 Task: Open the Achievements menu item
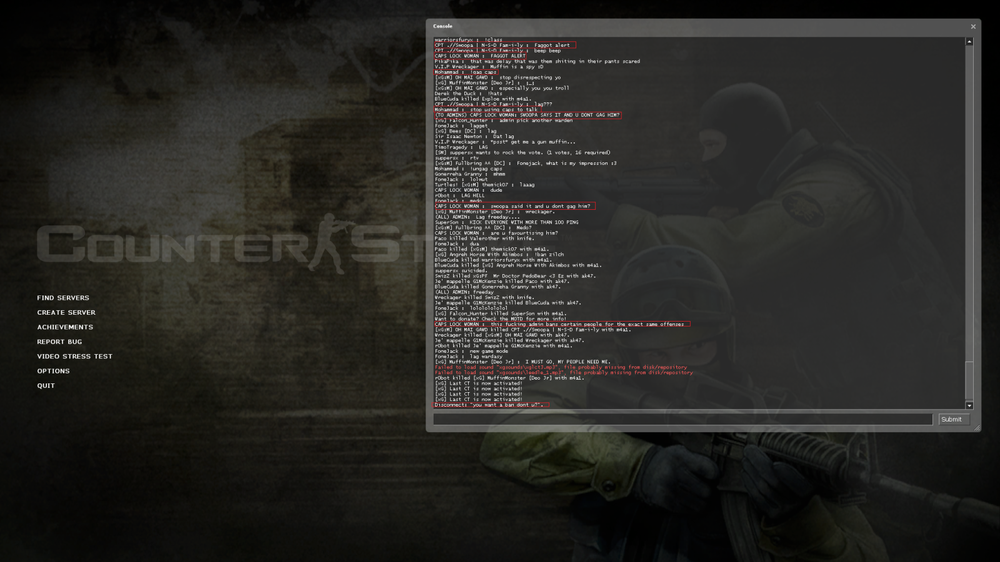coord(65,327)
